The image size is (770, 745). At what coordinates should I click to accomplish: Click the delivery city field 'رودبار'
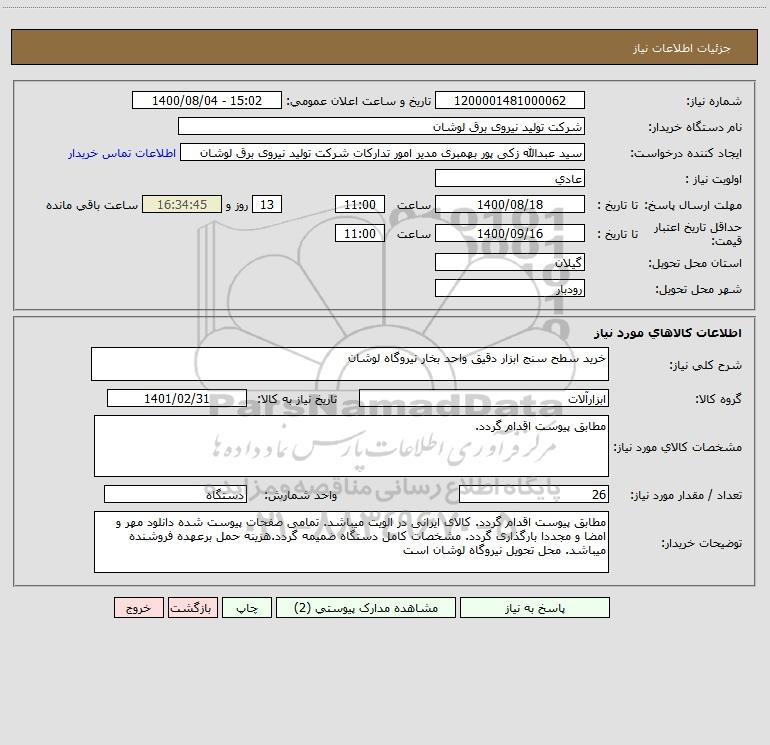510,288
